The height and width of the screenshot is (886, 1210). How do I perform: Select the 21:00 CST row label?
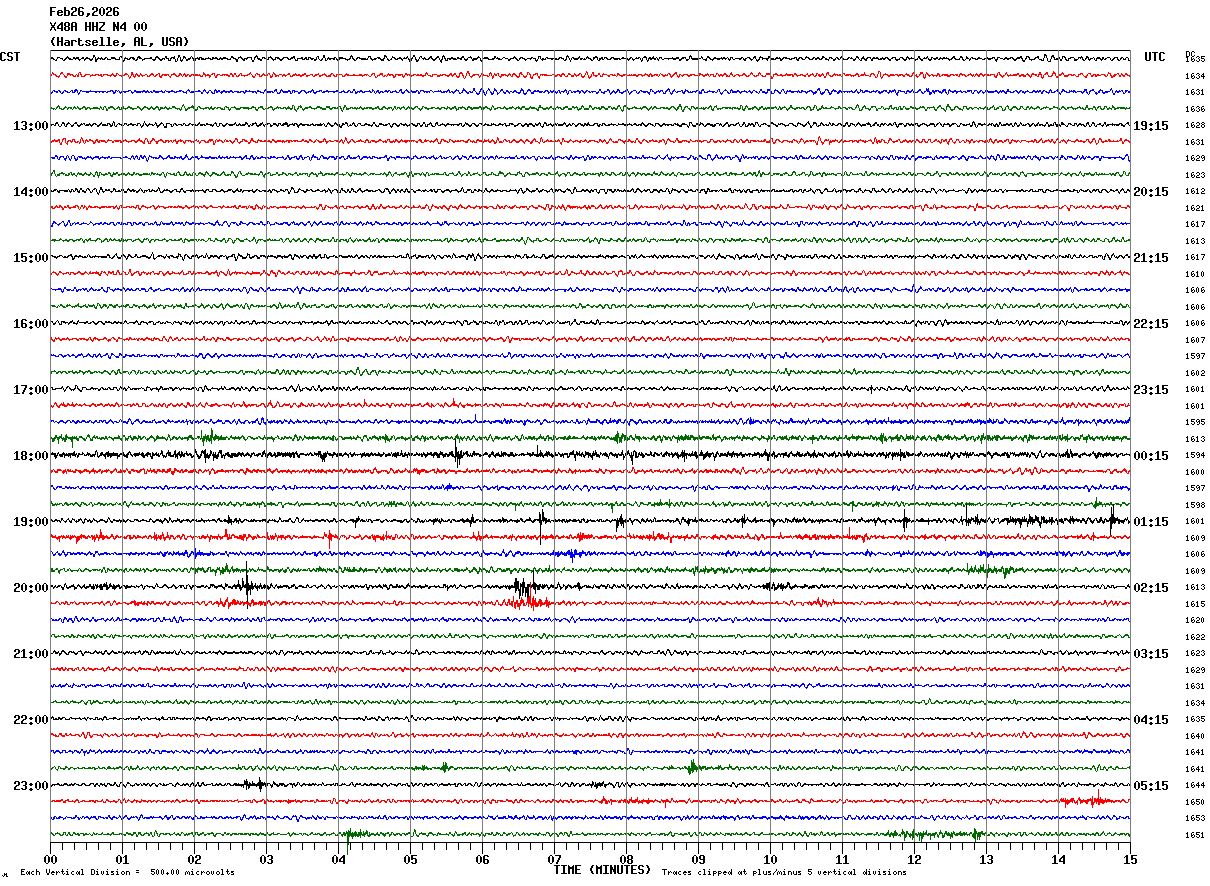30,654
